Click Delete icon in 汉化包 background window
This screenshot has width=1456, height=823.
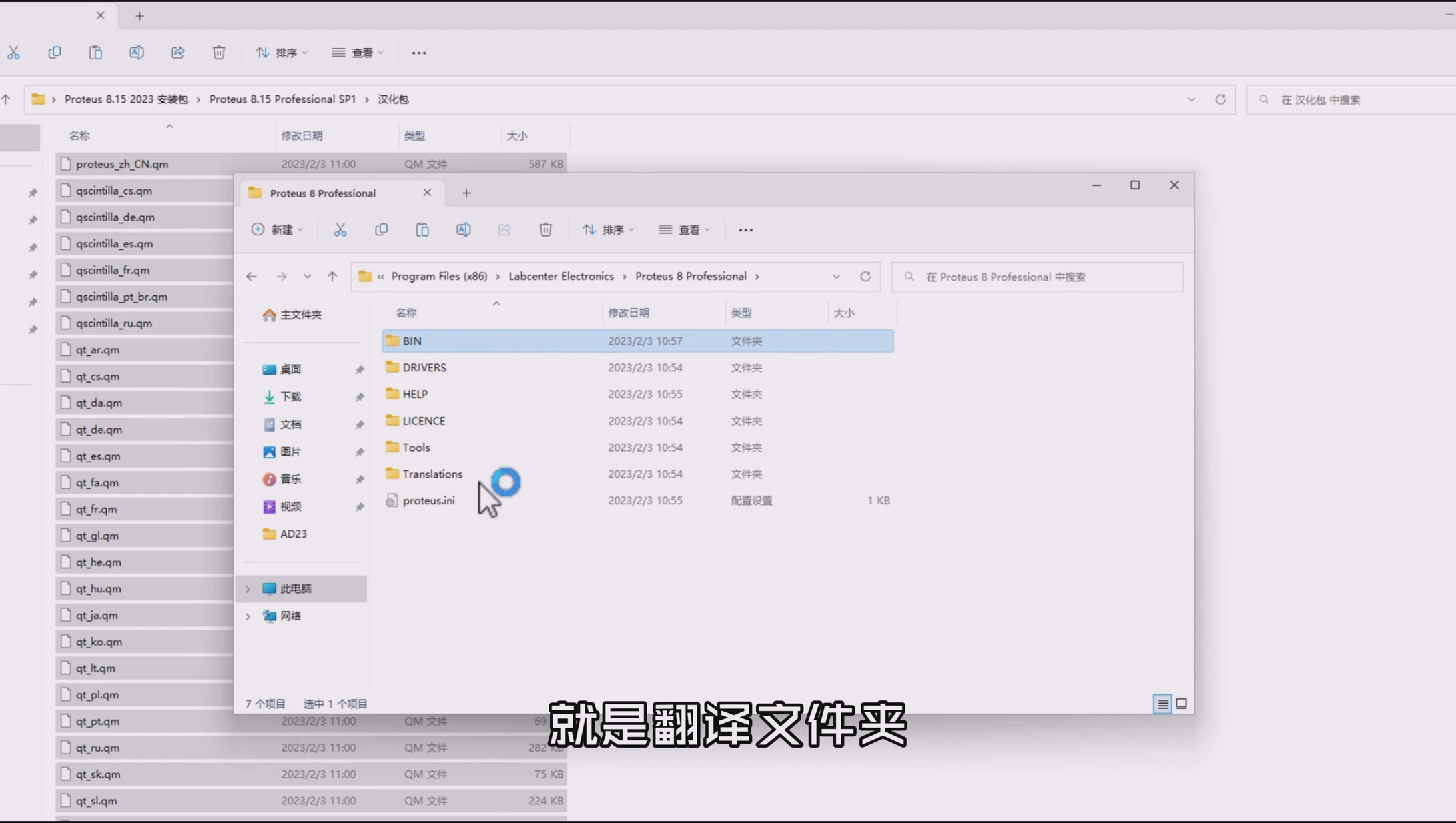(x=219, y=53)
